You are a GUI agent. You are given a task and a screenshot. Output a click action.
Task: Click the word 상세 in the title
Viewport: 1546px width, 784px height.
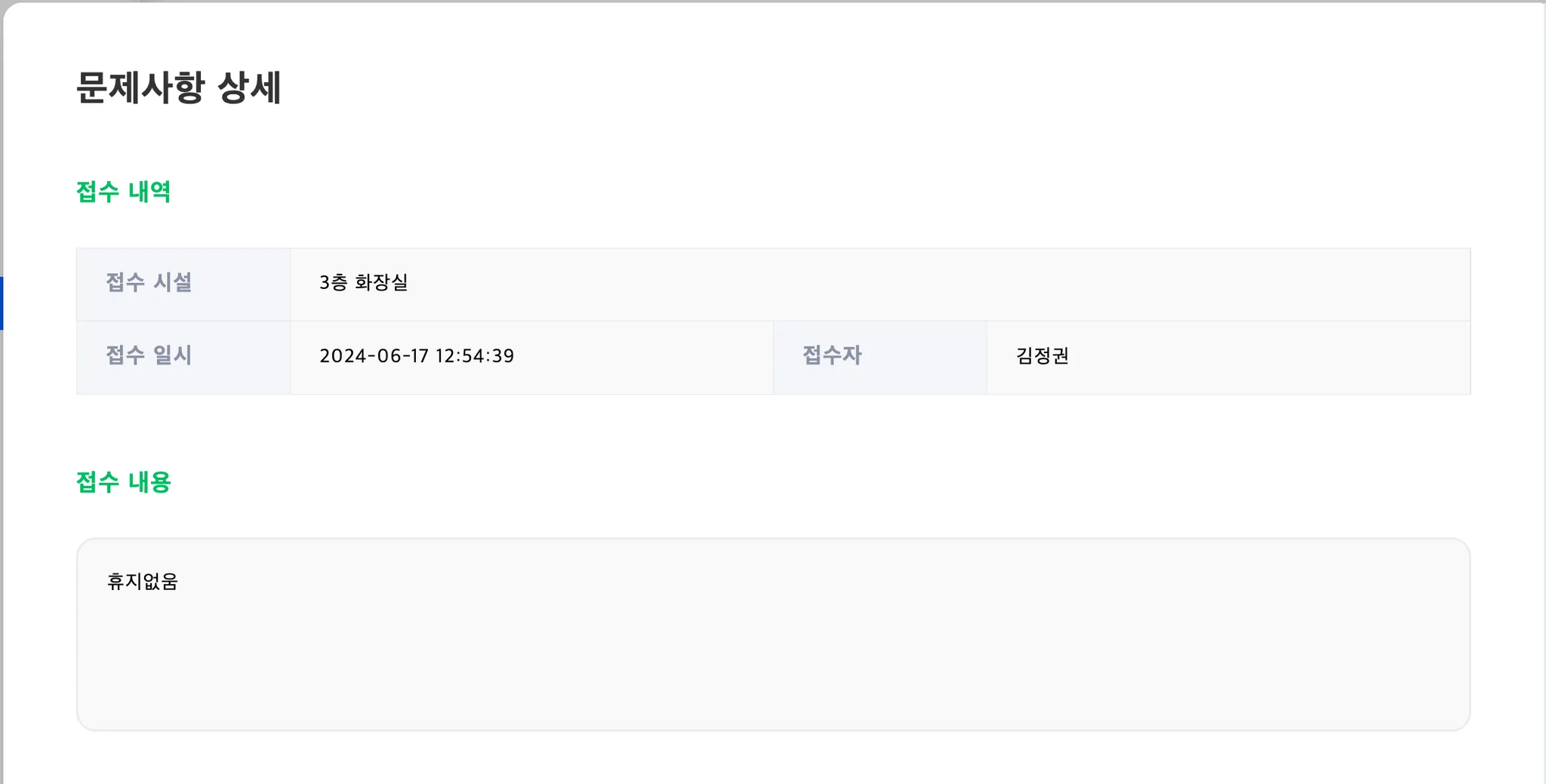click(249, 87)
